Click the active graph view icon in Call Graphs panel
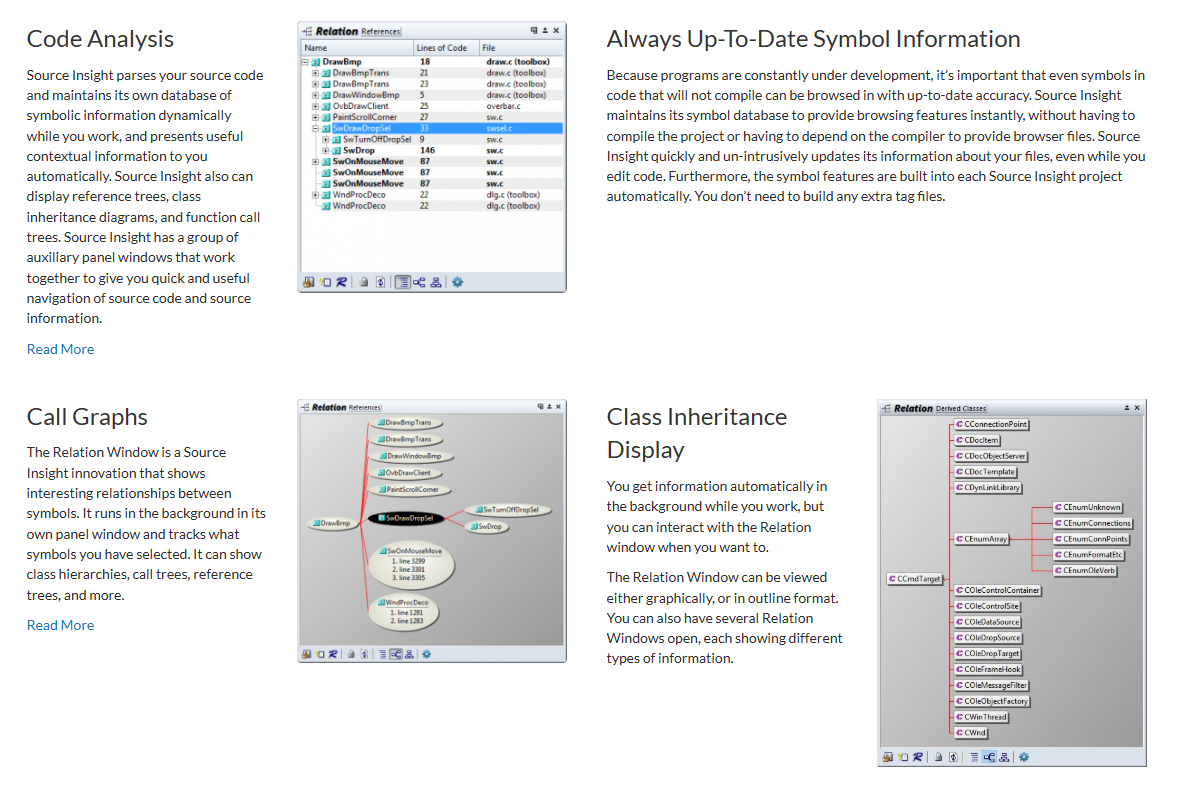 pyautogui.click(x=396, y=655)
